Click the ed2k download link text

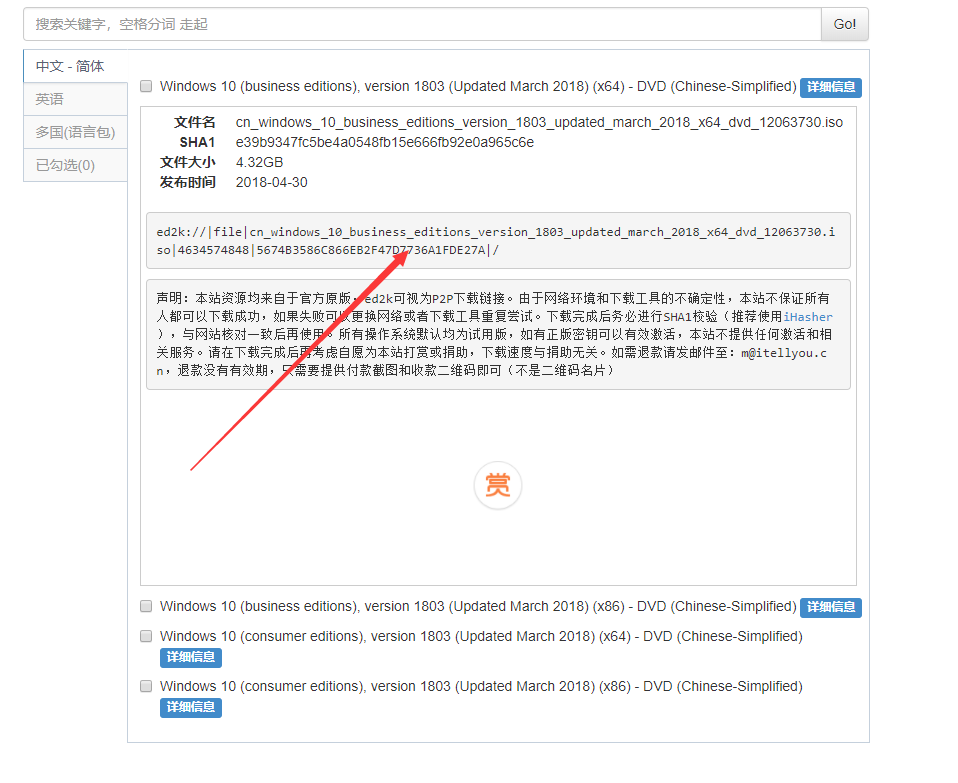point(497,240)
